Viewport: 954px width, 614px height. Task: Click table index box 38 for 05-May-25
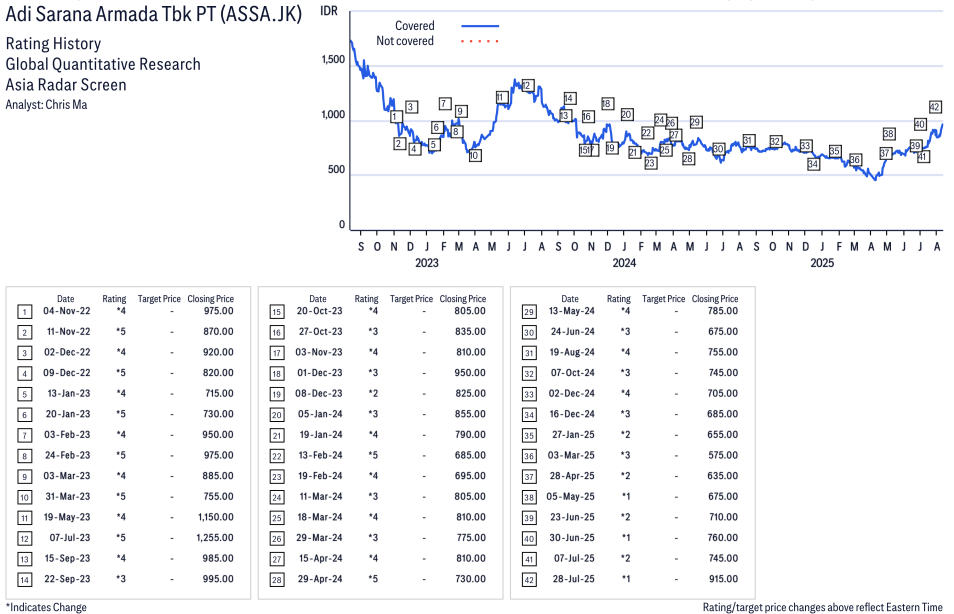(529, 498)
